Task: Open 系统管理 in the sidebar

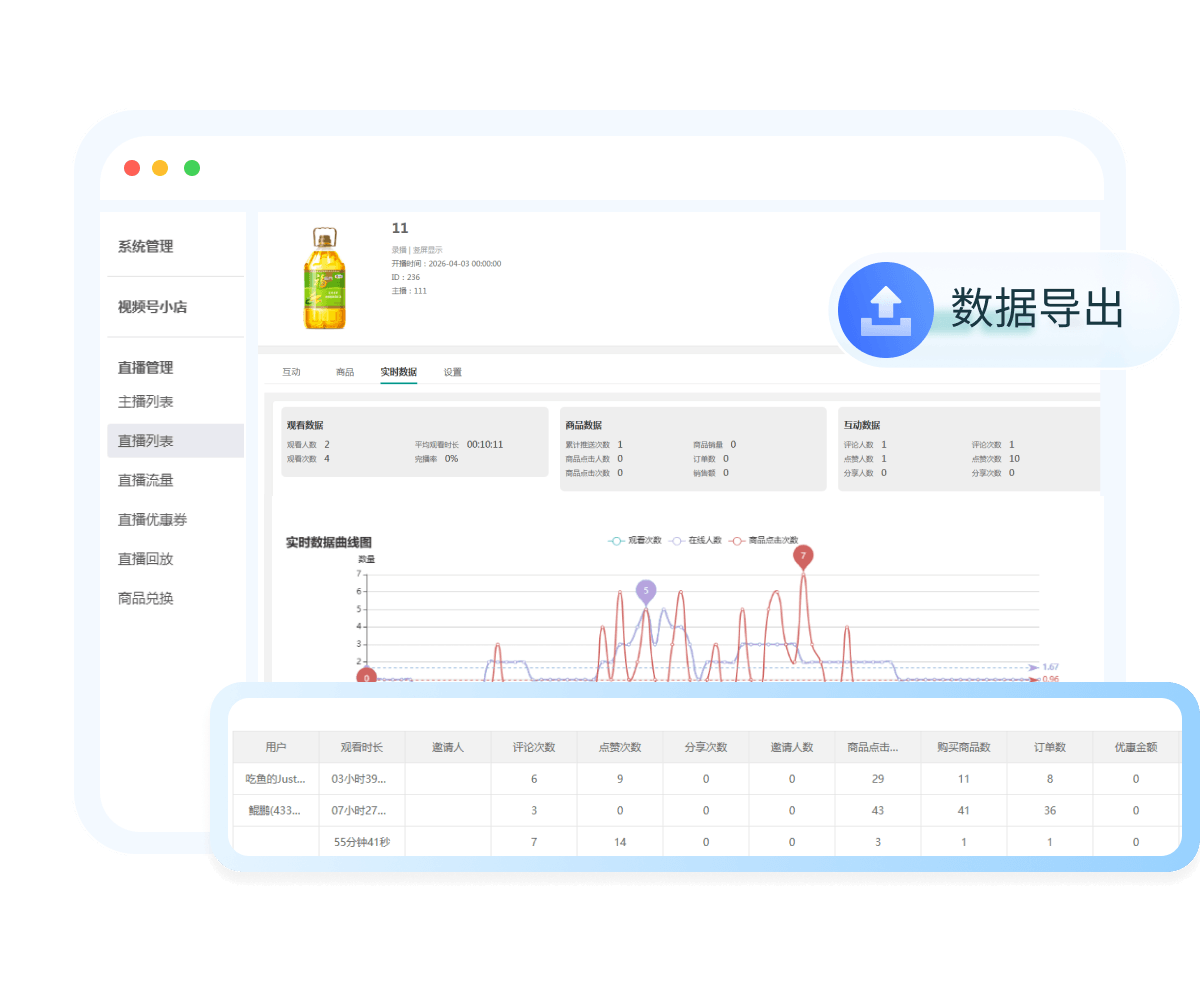Action: 145,247
